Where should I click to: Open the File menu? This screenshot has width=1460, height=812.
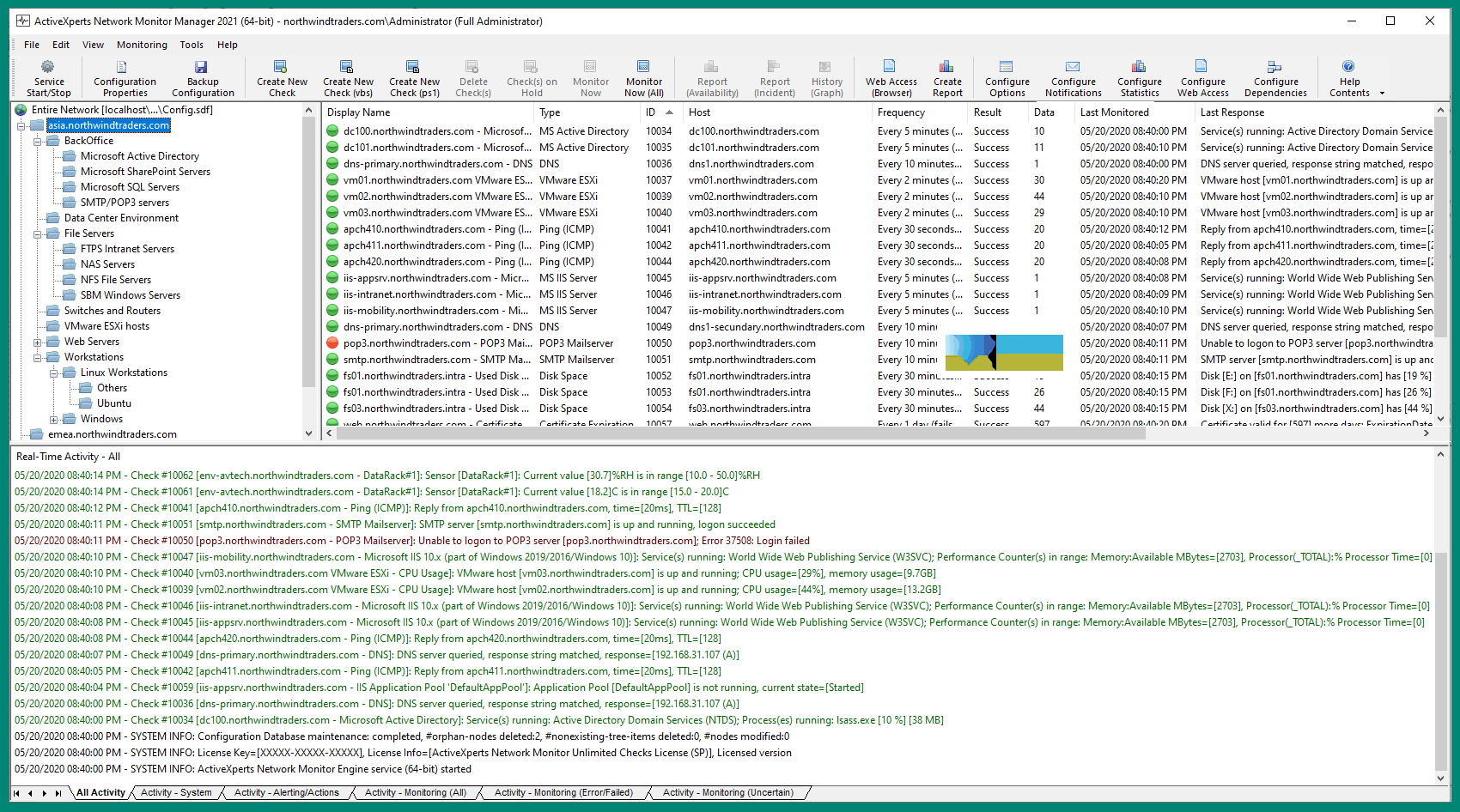32,45
